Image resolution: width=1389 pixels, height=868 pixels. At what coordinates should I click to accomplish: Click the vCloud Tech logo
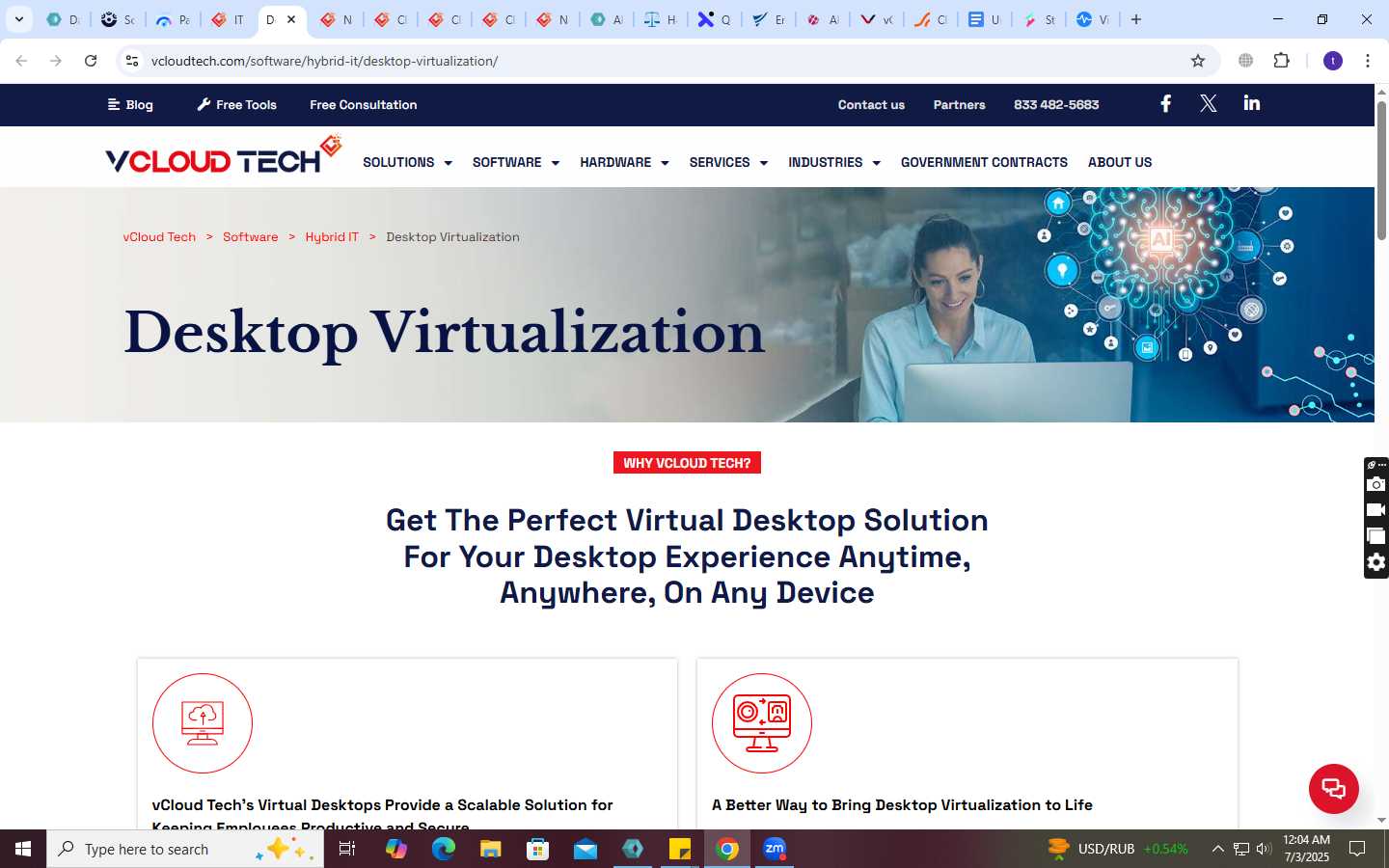pyautogui.click(x=223, y=155)
